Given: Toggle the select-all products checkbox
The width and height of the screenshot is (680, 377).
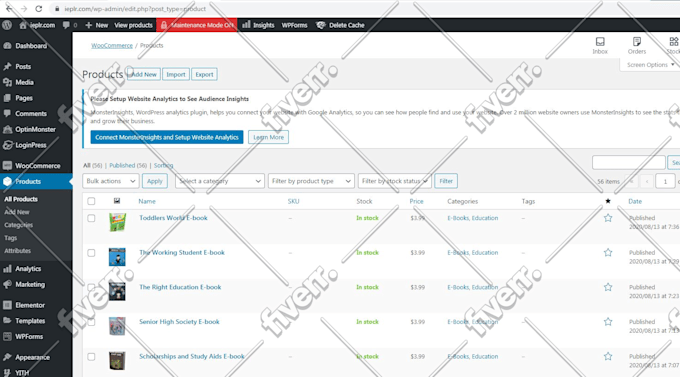Looking at the screenshot, I should (91, 201).
